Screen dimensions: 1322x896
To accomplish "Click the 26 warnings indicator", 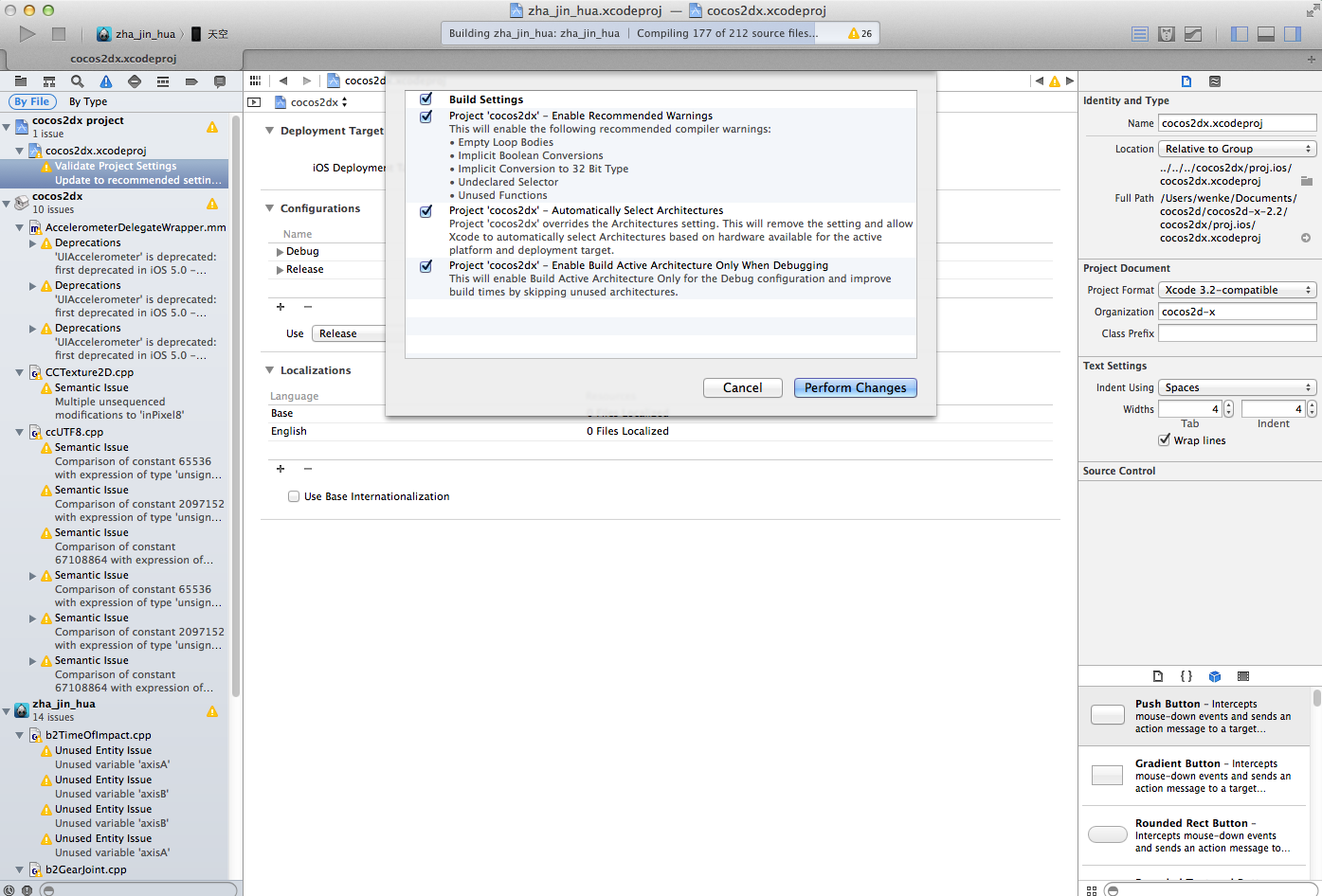I will [x=860, y=33].
